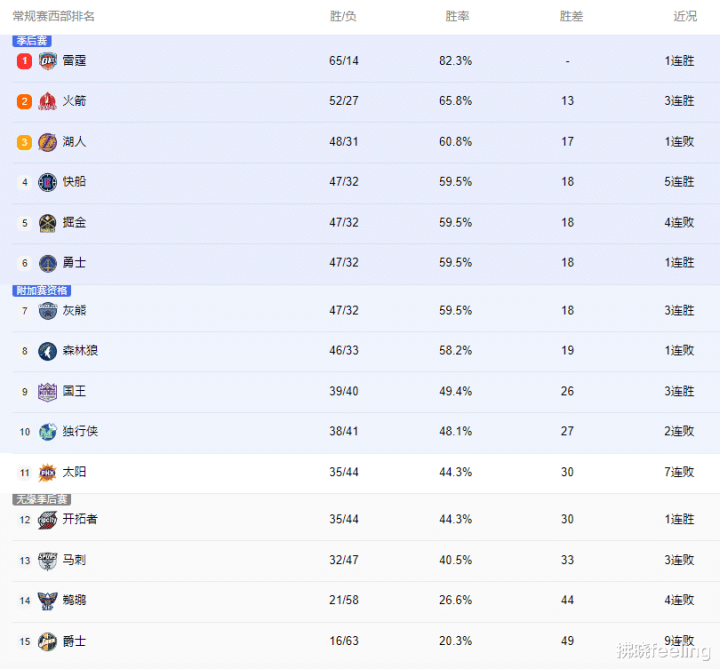Click the 附加赛资格 section label
720x669 pixels.
(x=41, y=290)
